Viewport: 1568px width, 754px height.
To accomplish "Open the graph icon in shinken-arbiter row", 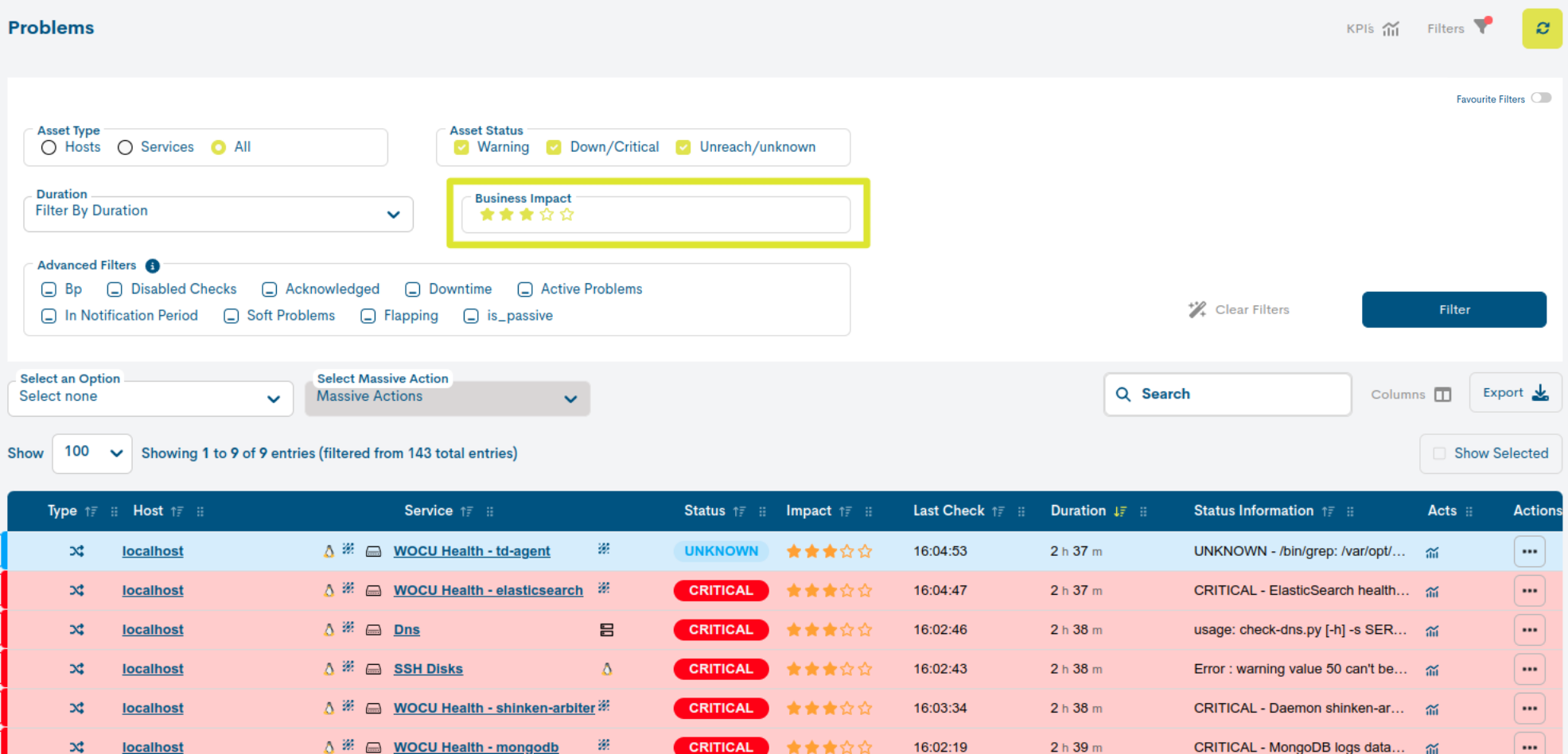I will pyautogui.click(x=1432, y=709).
